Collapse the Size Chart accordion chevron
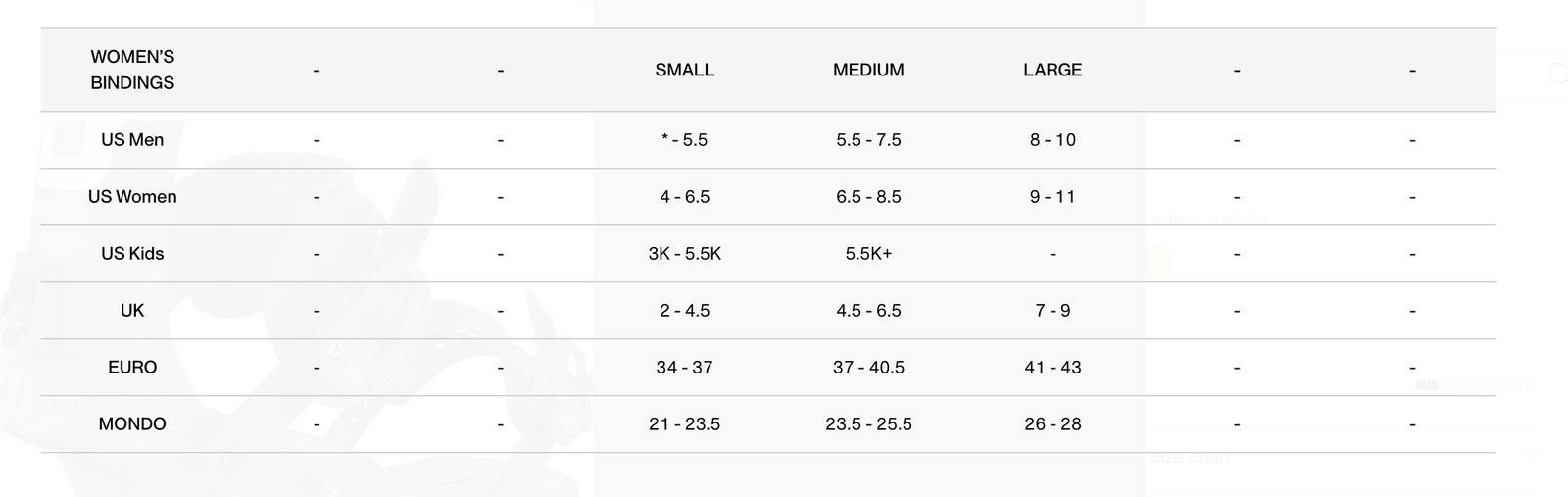Screen dimensions: 1568x497 (1530, 456)
